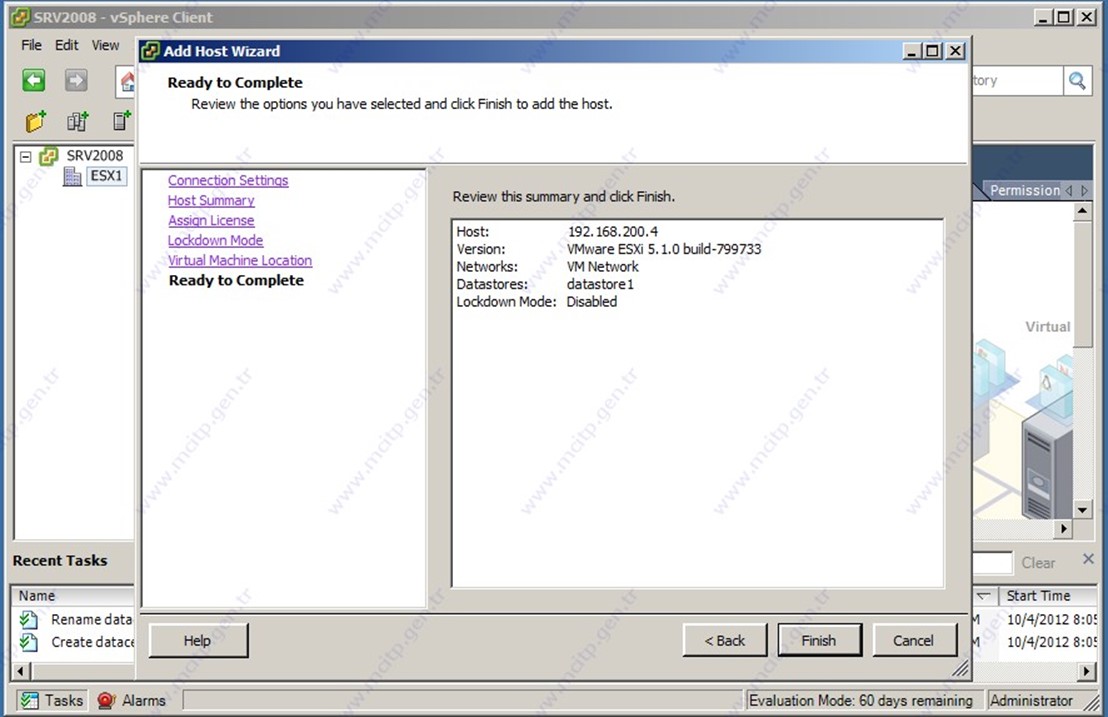Click the inventory search input field
The height and width of the screenshot is (717, 1108).
tap(1016, 81)
